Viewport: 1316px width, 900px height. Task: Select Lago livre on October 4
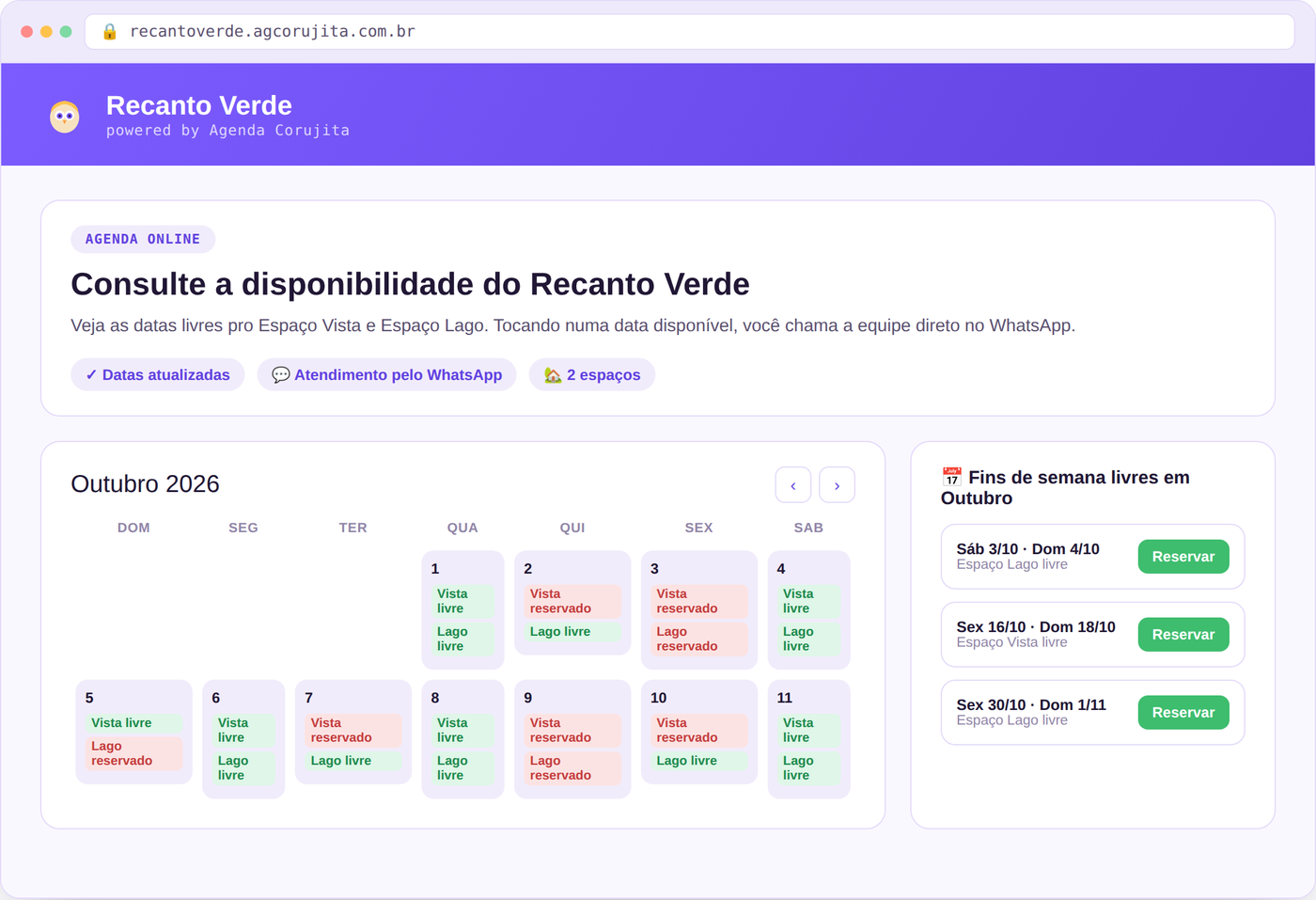tap(808, 639)
